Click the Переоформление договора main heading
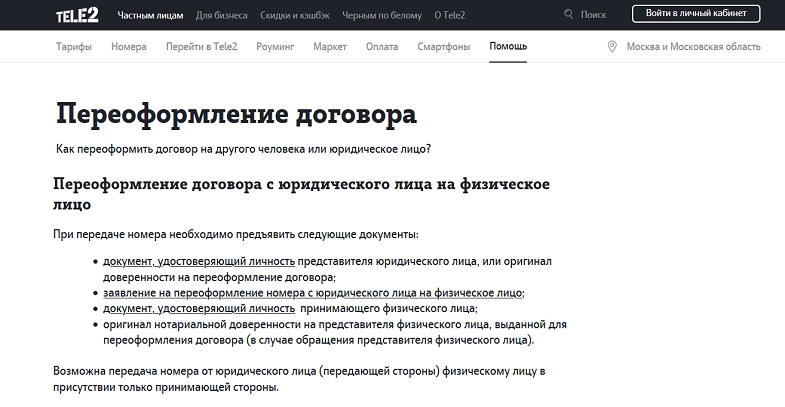The height and width of the screenshot is (407, 785). (236, 114)
